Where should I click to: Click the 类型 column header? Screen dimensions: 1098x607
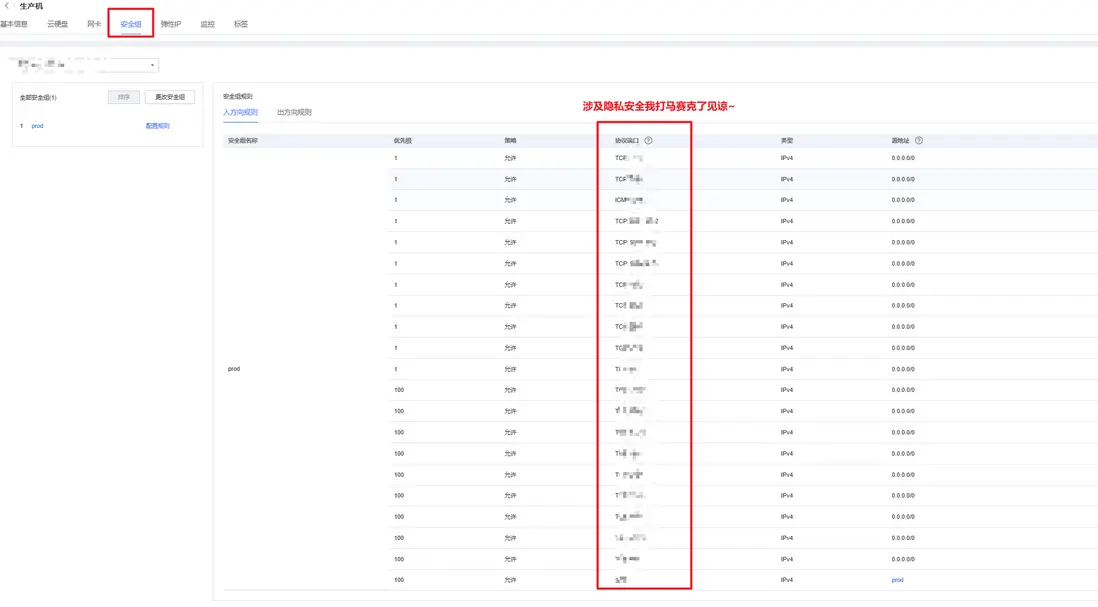(x=787, y=141)
